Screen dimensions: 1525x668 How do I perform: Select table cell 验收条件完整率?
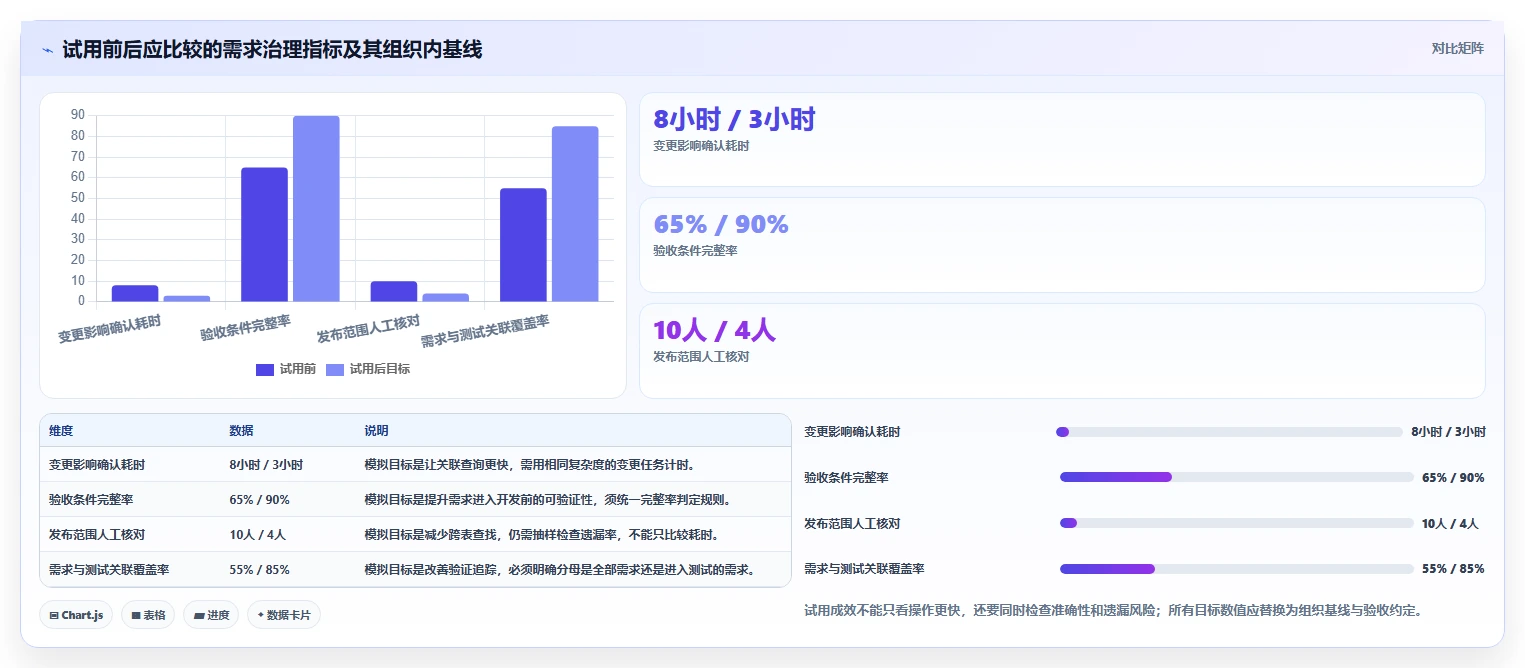pyautogui.click(x=91, y=500)
